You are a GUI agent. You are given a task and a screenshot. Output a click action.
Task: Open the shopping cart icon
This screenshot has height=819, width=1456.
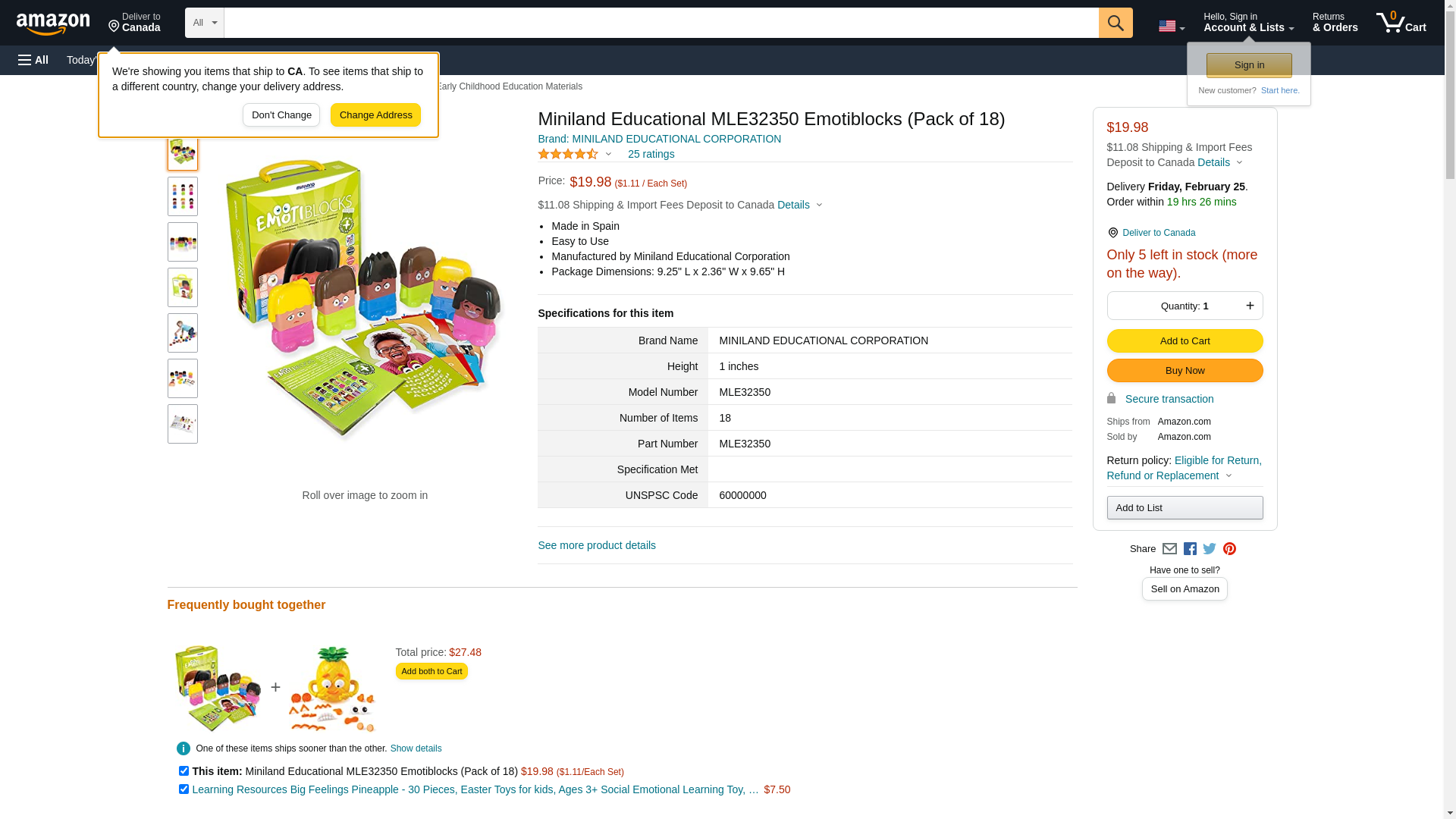point(1400,23)
